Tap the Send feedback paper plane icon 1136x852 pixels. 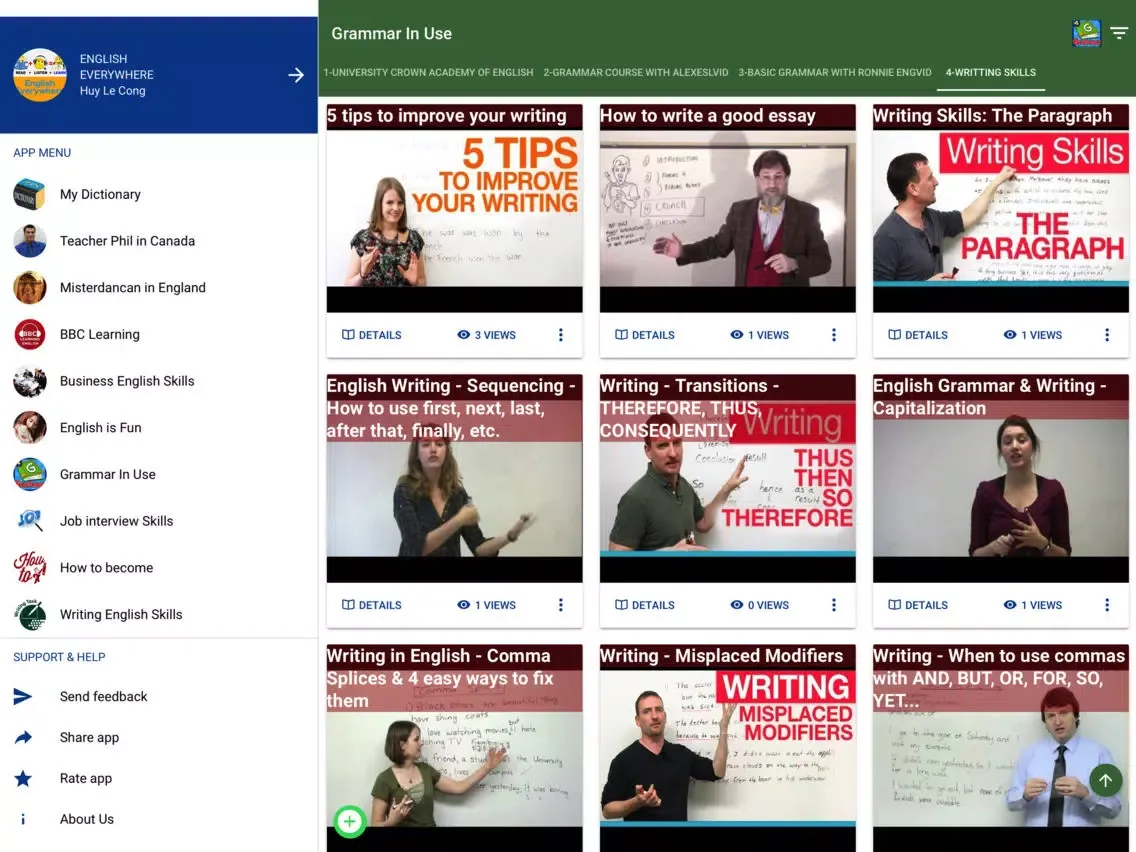click(x=23, y=696)
